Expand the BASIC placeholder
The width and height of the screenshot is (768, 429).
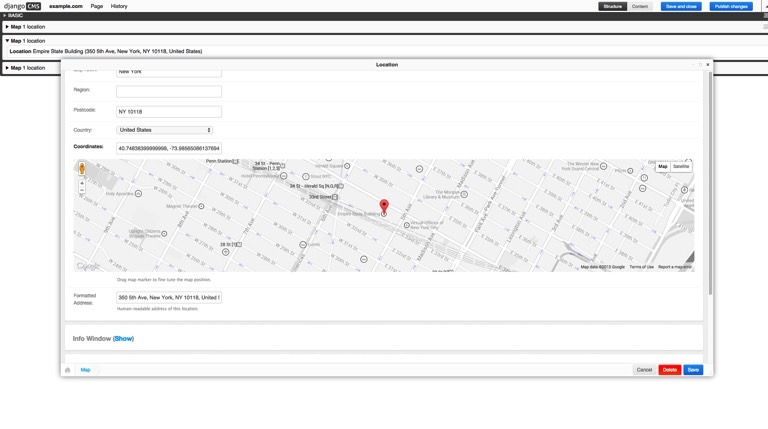click(x=5, y=16)
